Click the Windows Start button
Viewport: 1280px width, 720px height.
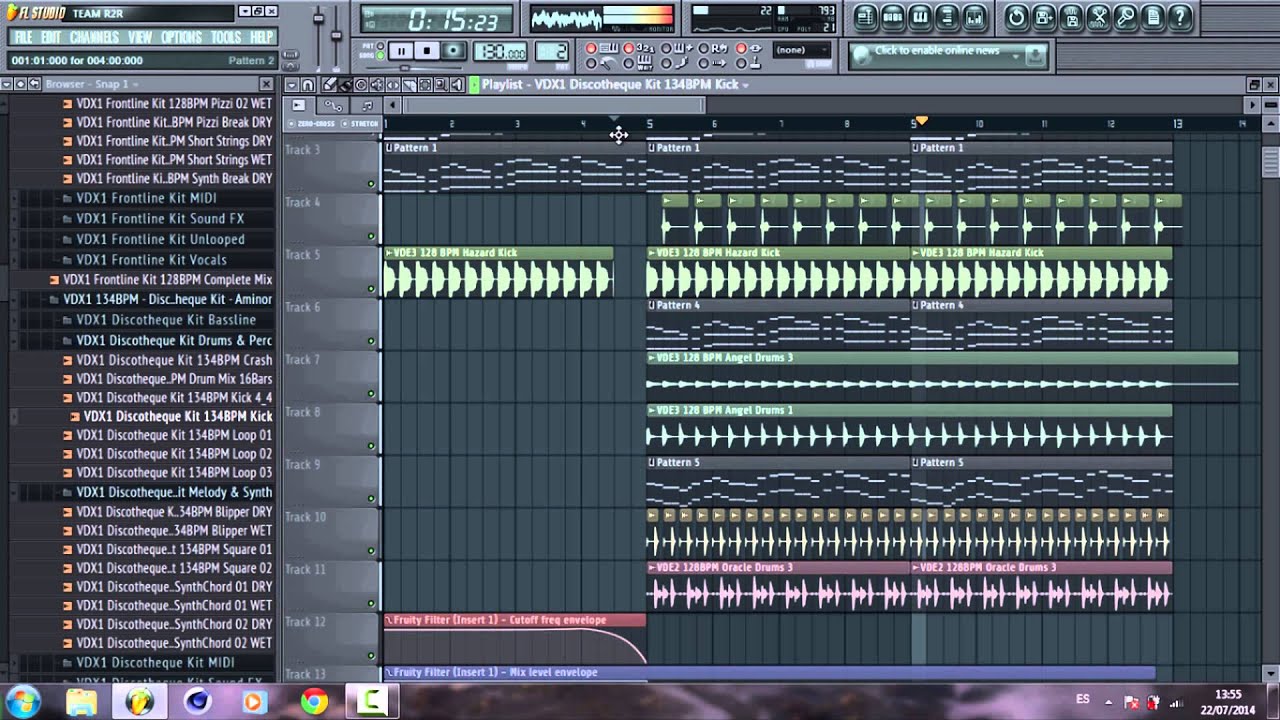(x=22, y=701)
